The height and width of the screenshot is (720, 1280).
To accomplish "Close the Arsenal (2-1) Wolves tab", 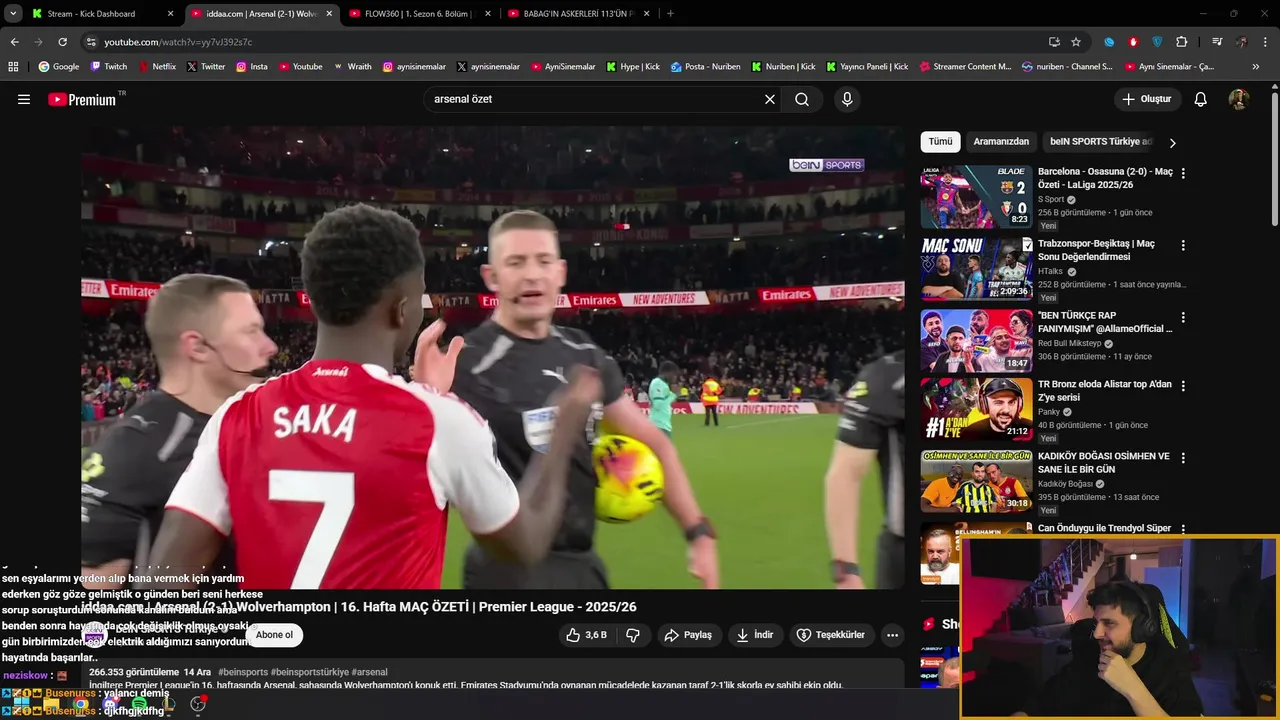I will 329,14.
